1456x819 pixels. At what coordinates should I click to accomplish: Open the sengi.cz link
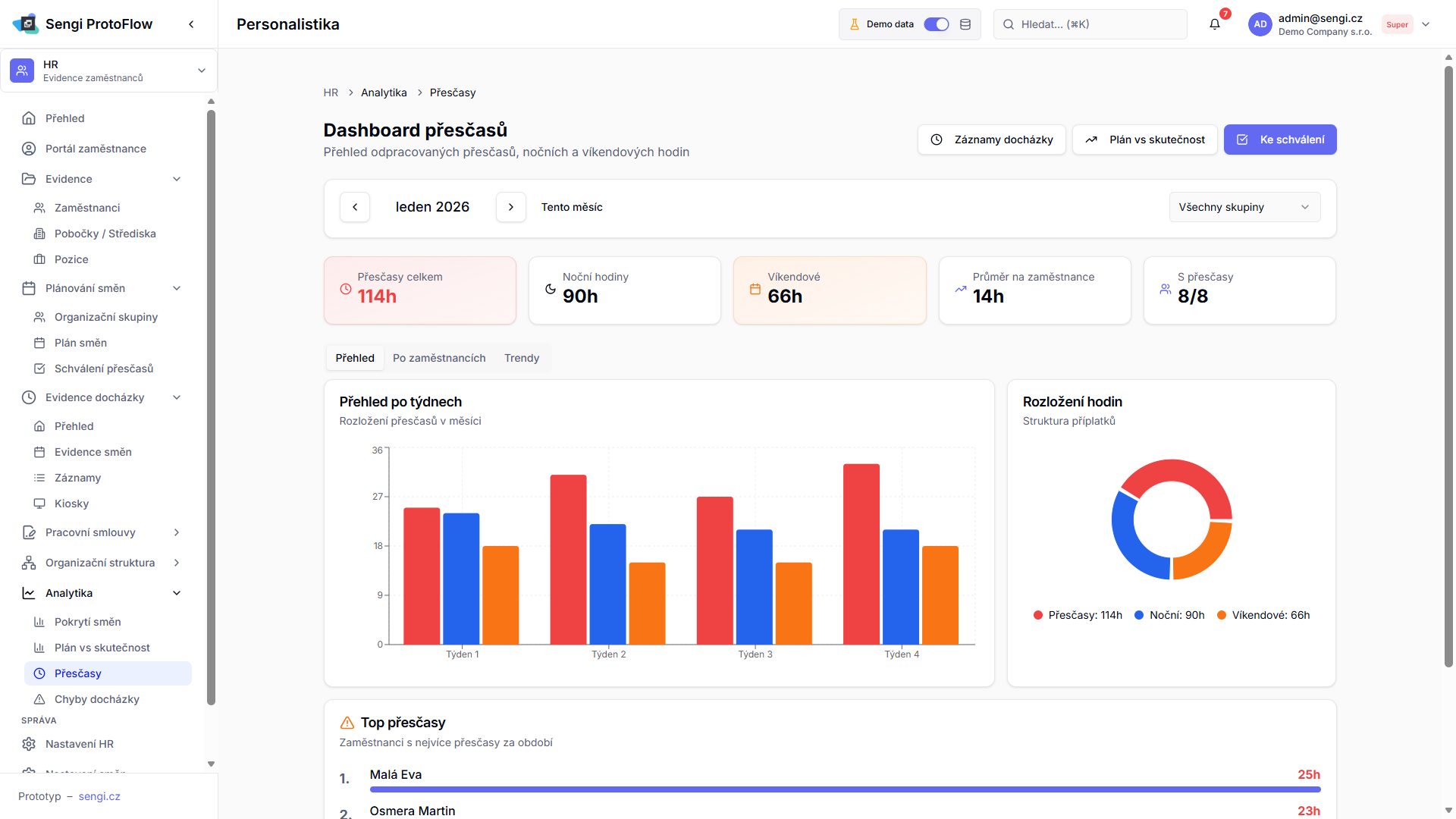pos(99,796)
